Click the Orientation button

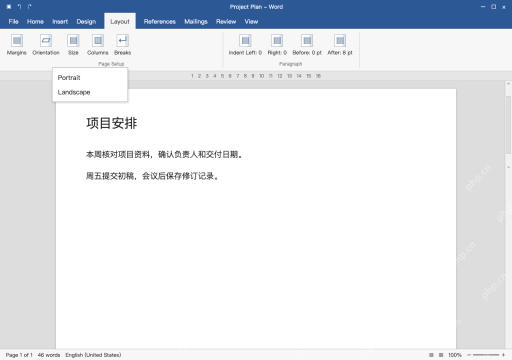[x=46, y=45]
